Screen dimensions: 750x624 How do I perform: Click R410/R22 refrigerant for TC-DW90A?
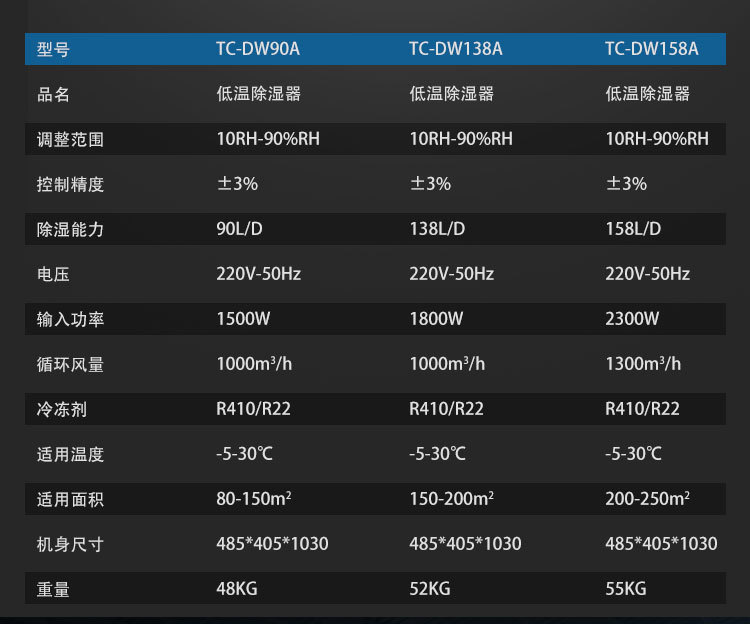coord(254,408)
